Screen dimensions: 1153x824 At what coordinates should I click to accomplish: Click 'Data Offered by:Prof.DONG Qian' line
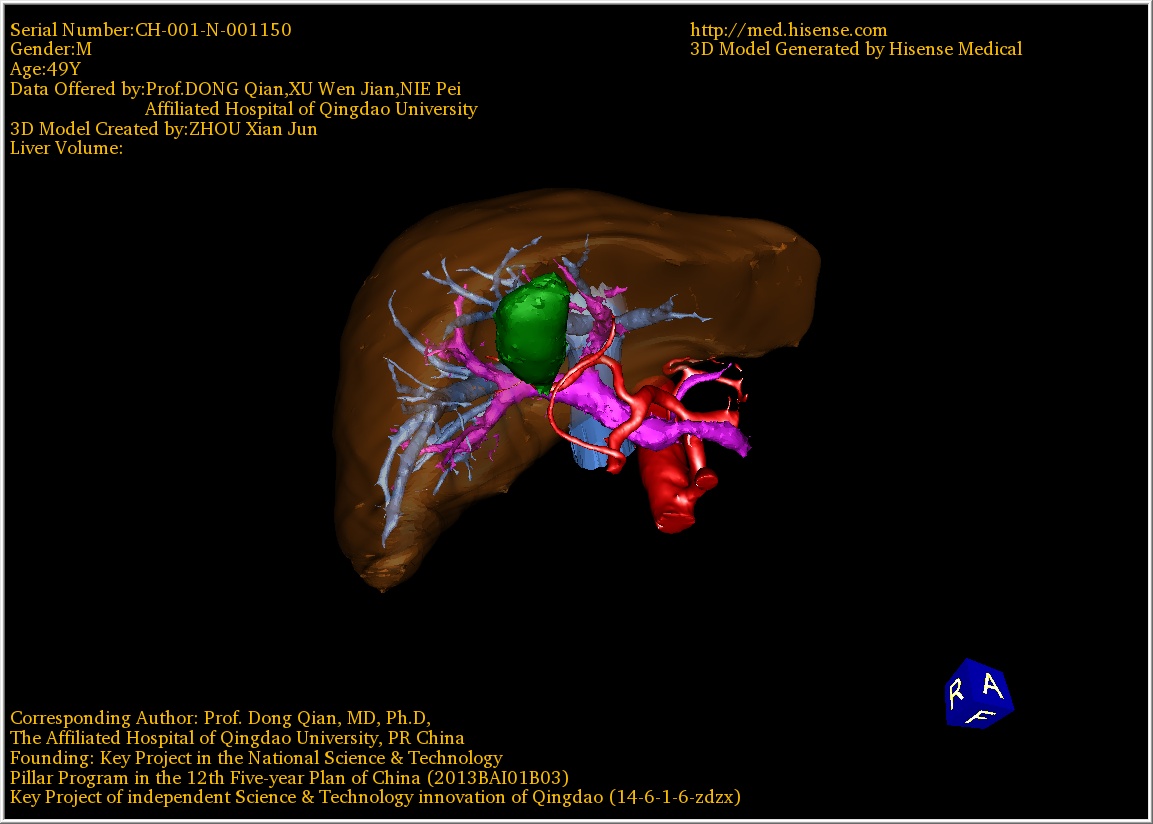coord(235,89)
